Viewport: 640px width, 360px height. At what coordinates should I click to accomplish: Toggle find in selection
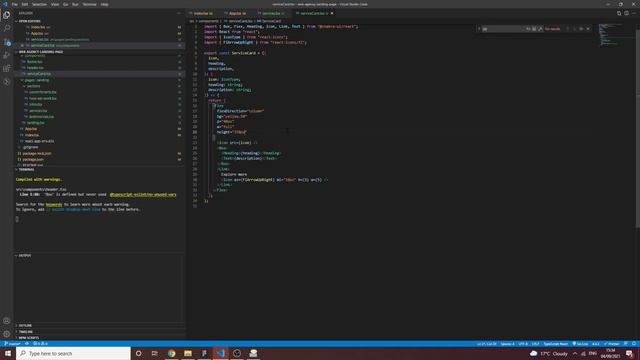pyautogui.click(x=581, y=29)
